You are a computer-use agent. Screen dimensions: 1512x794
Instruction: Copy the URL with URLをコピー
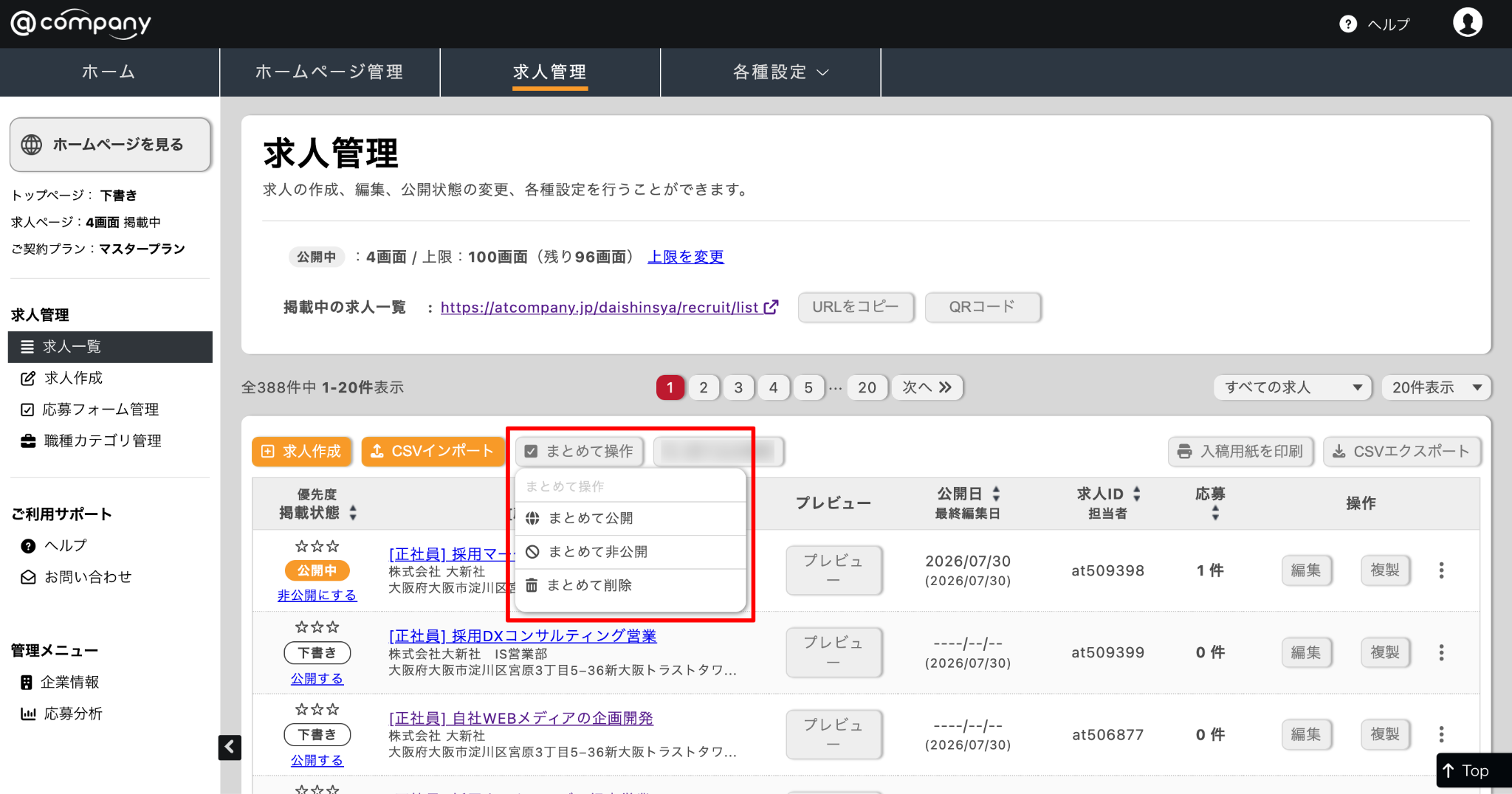coord(856,307)
